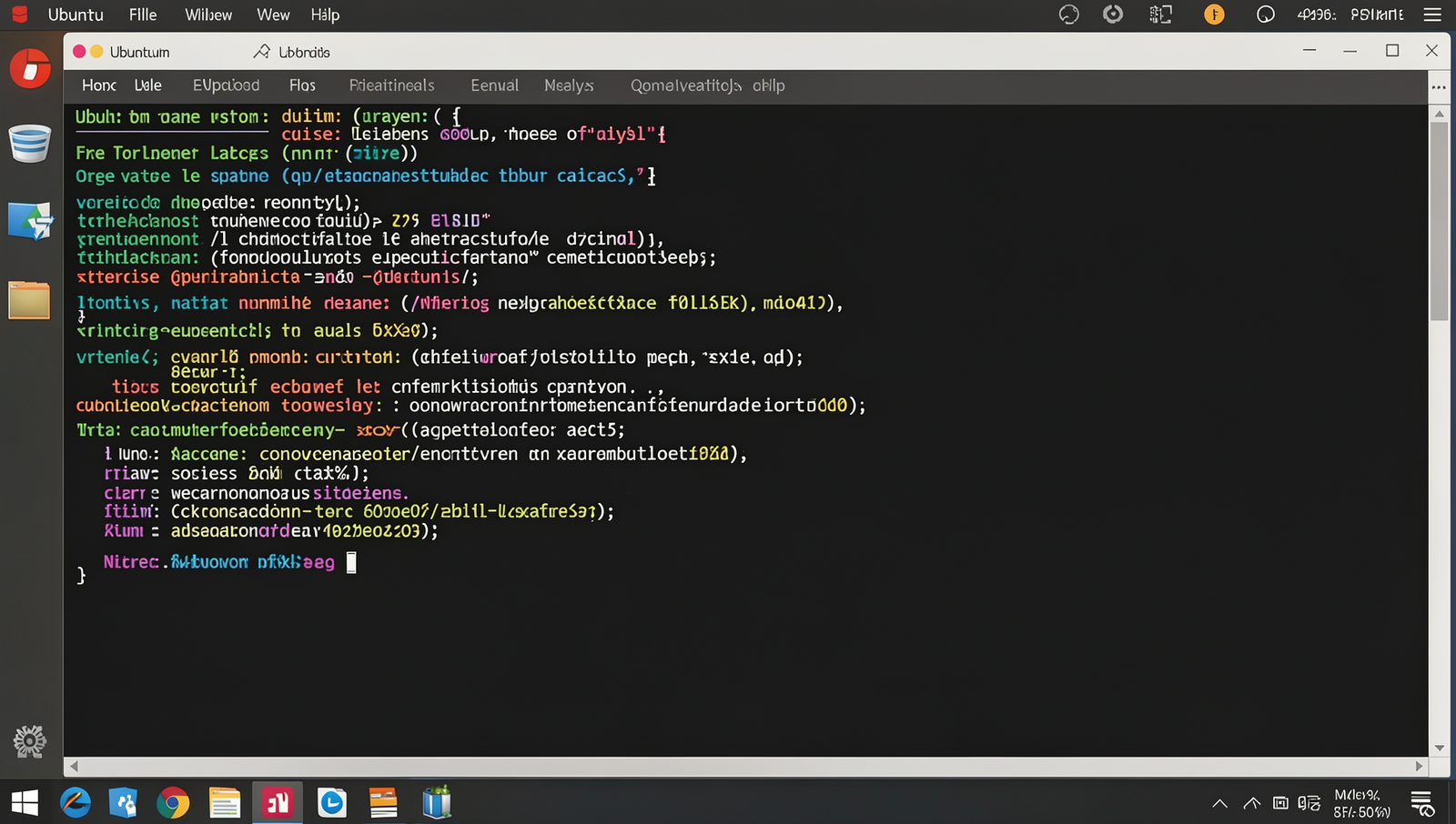
Task: Click the line starting 'rriaw: sociess'
Action: [x=237, y=473]
